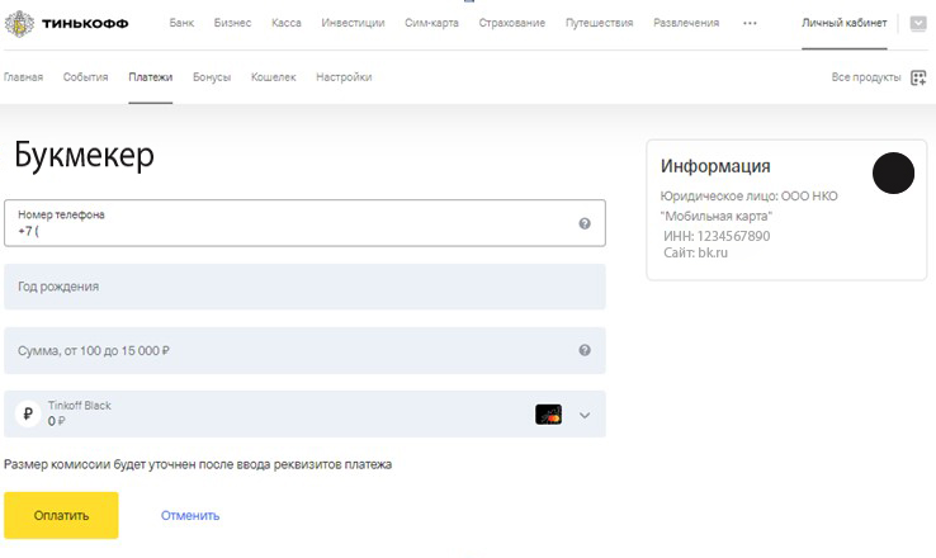This screenshot has height=558, width=936.
Task: Click the Отменить link
Action: click(190, 516)
